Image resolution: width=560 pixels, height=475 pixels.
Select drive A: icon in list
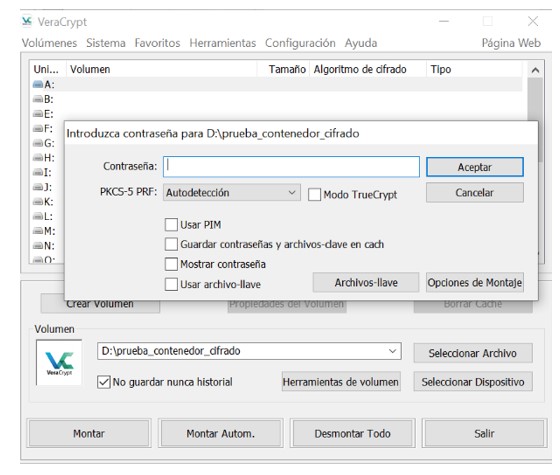coord(38,85)
